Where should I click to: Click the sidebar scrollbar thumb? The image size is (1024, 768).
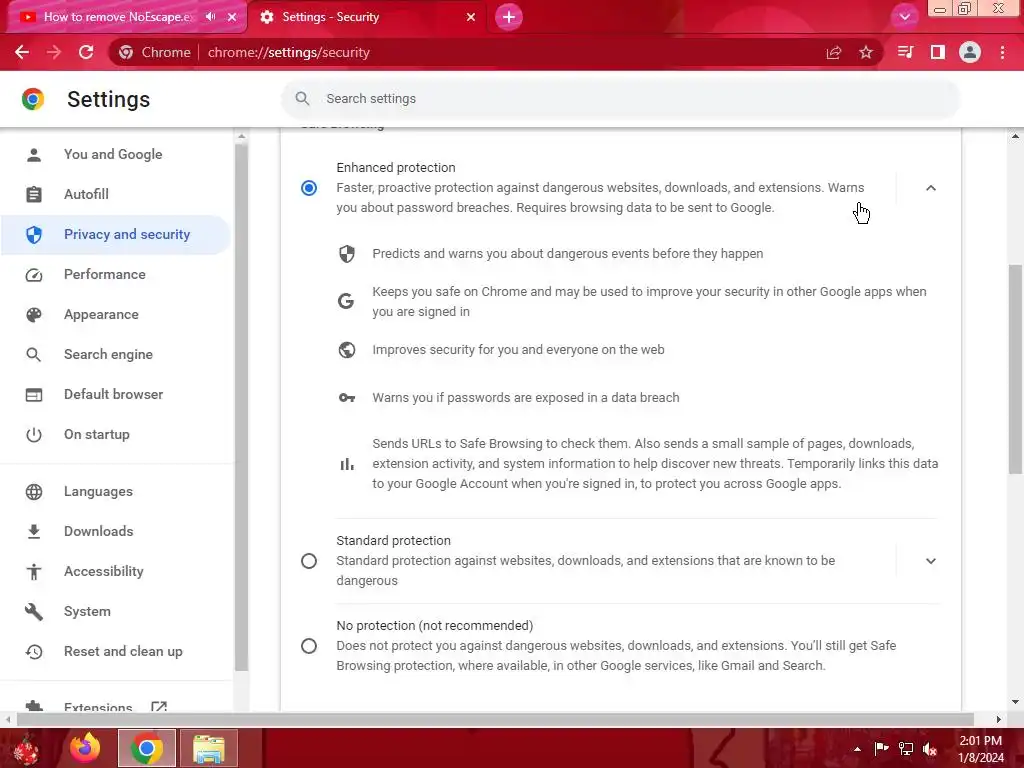click(x=241, y=408)
